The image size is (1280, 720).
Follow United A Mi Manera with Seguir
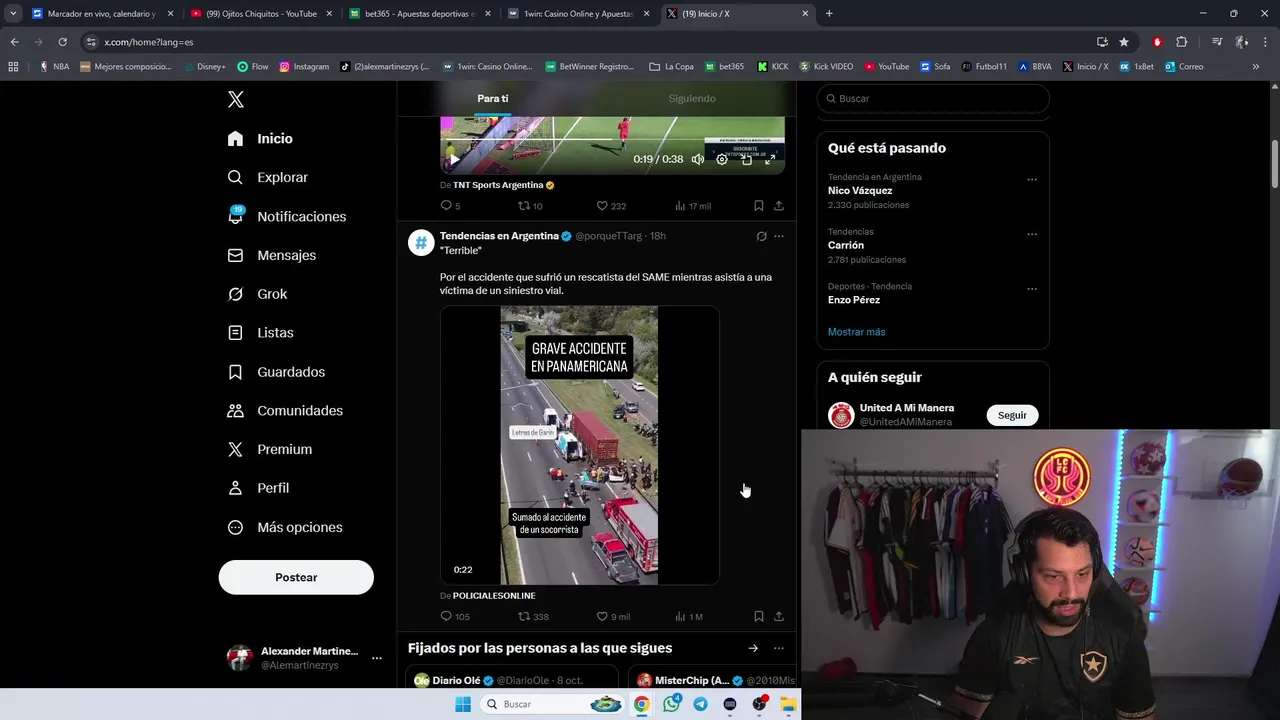[1012, 415]
